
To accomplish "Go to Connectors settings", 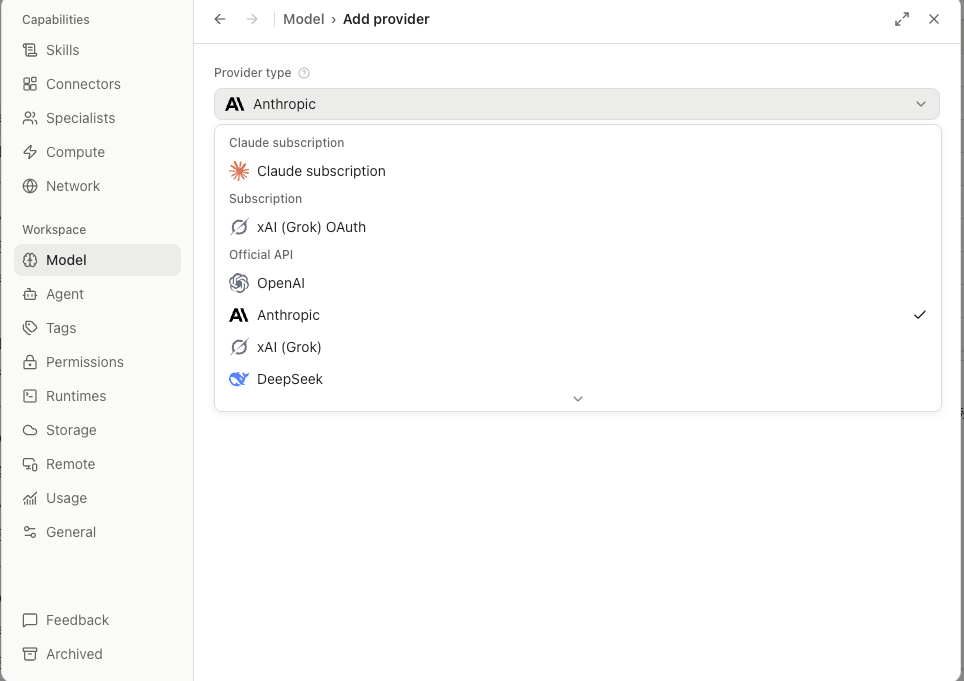I will click(97, 84).
